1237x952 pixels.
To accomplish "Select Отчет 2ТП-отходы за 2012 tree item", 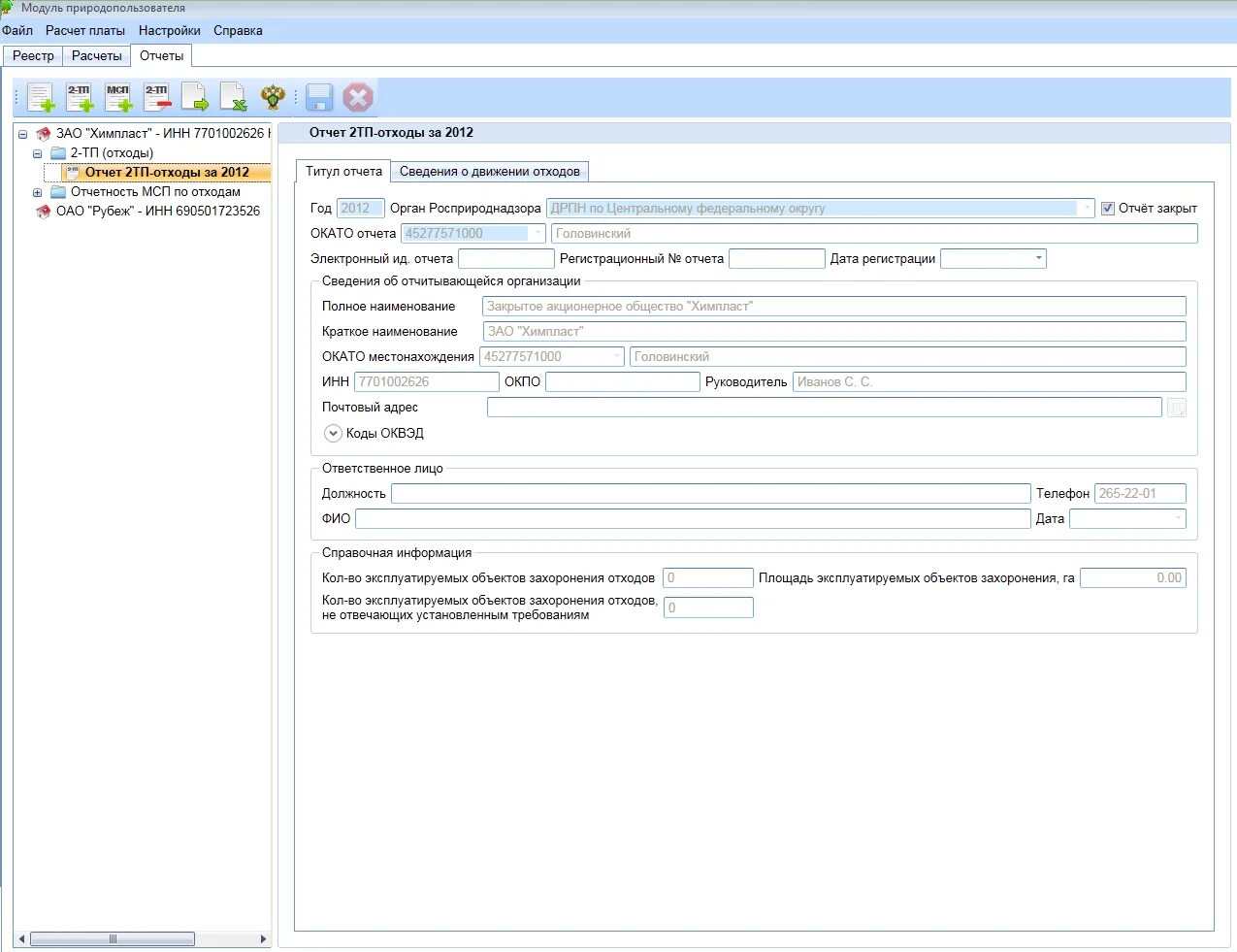I will pos(167,173).
